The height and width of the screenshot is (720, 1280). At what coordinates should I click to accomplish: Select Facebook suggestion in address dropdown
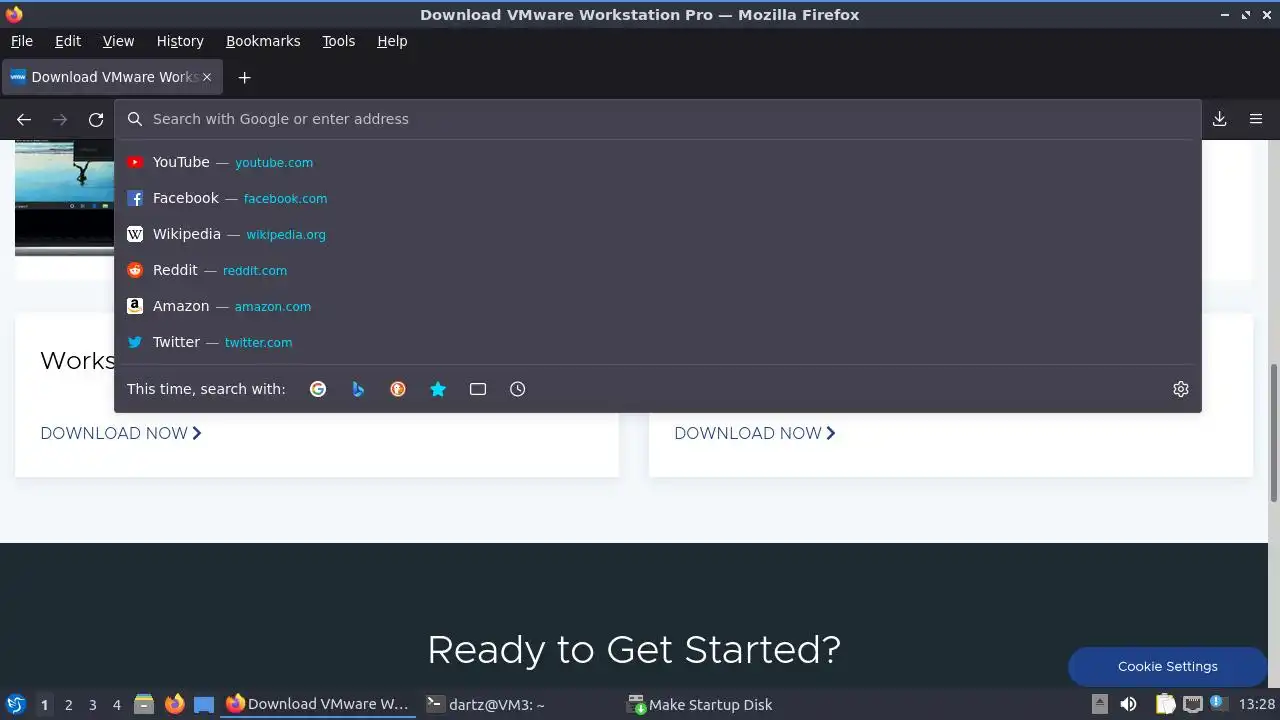point(658,198)
